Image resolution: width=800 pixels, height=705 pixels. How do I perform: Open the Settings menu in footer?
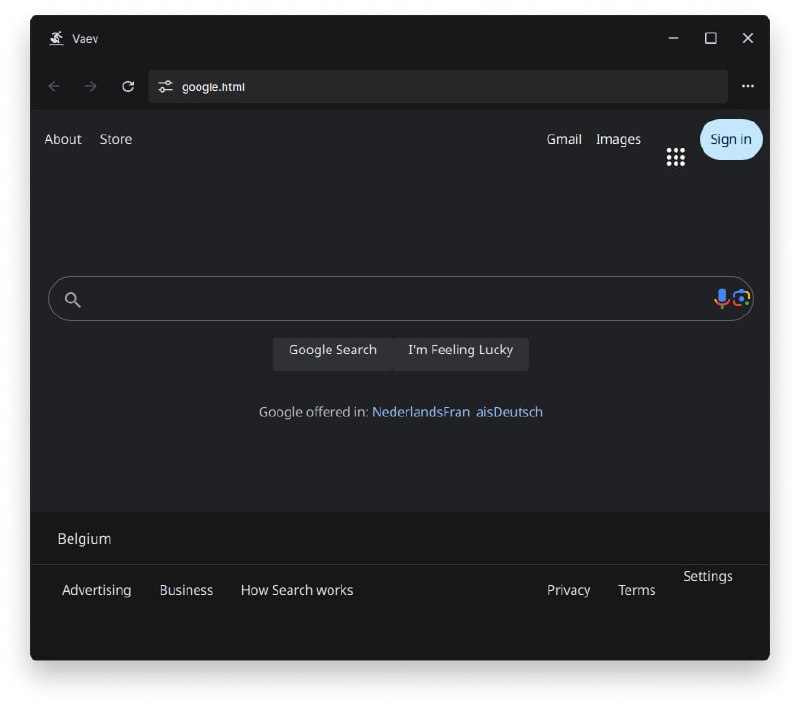(x=707, y=577)
